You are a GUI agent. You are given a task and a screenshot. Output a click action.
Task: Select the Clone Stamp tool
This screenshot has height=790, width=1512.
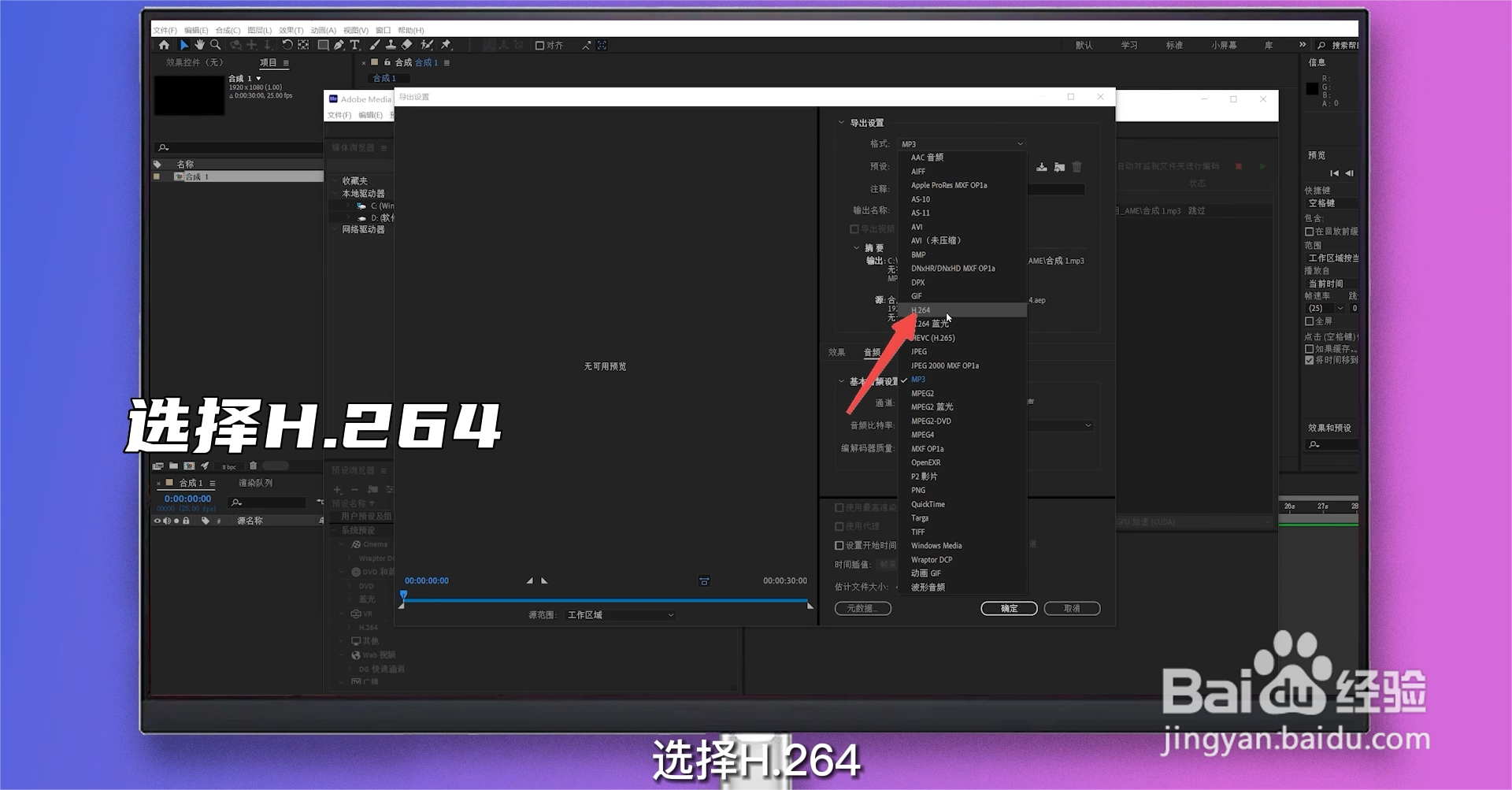point(390,45)
